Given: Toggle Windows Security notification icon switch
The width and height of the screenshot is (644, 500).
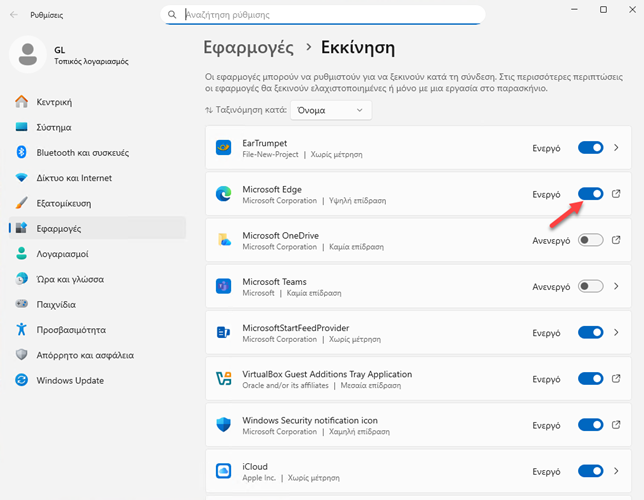Looking at the screenshot, I should coord(591,425).
